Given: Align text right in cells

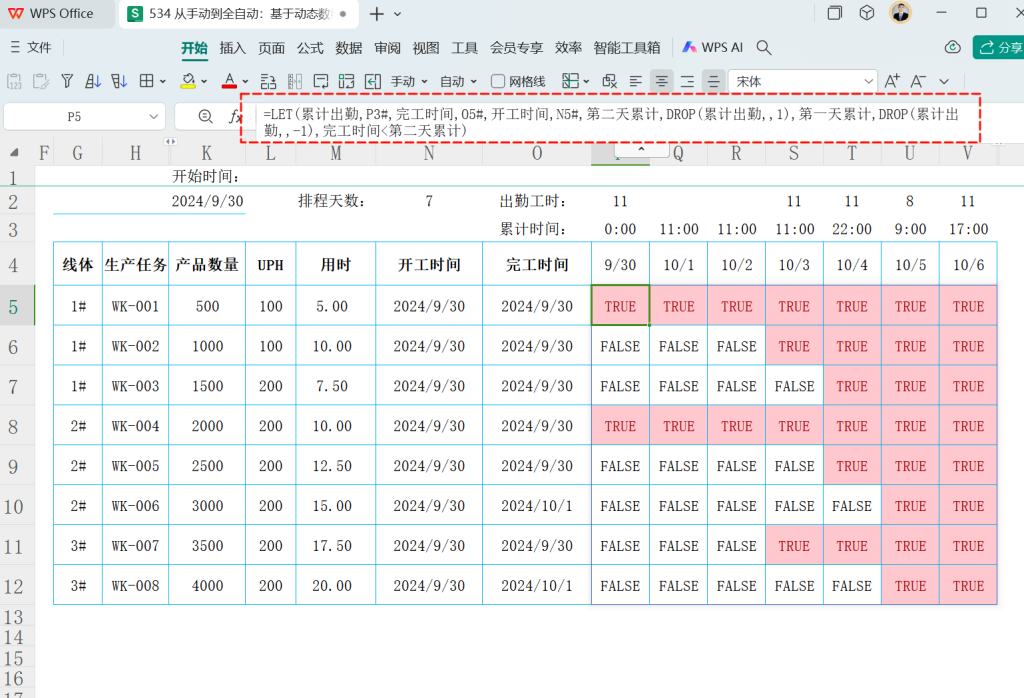Looking at the screenshot, I should coord(687,81).
